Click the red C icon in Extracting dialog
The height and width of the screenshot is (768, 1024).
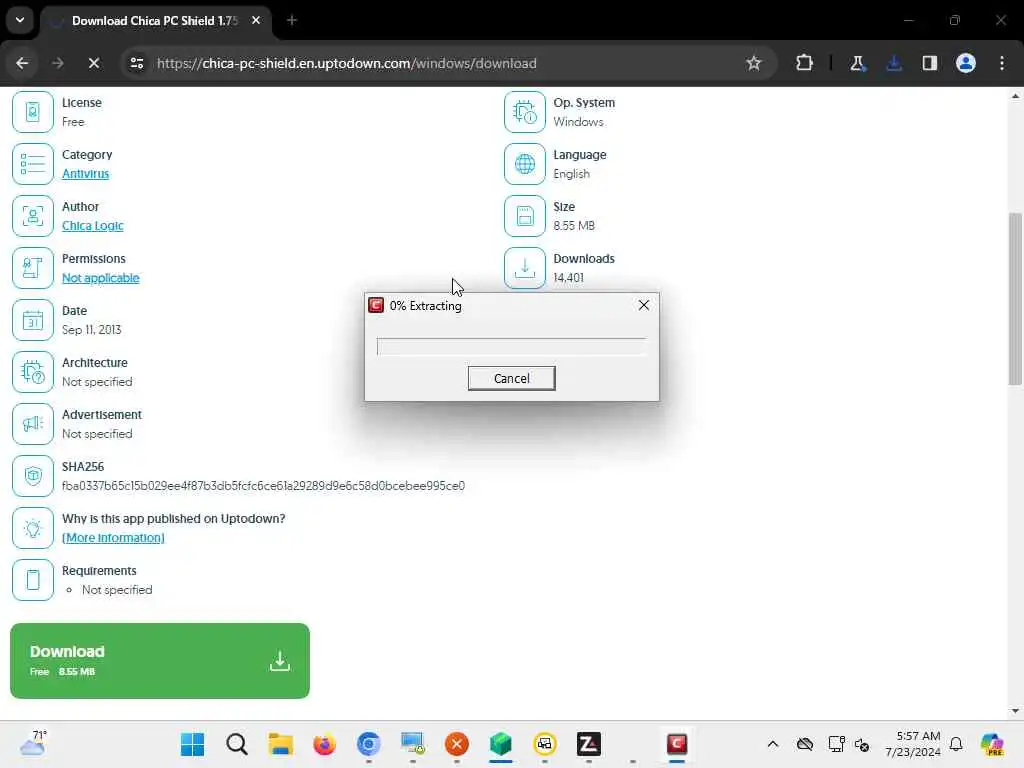(376, 305)
